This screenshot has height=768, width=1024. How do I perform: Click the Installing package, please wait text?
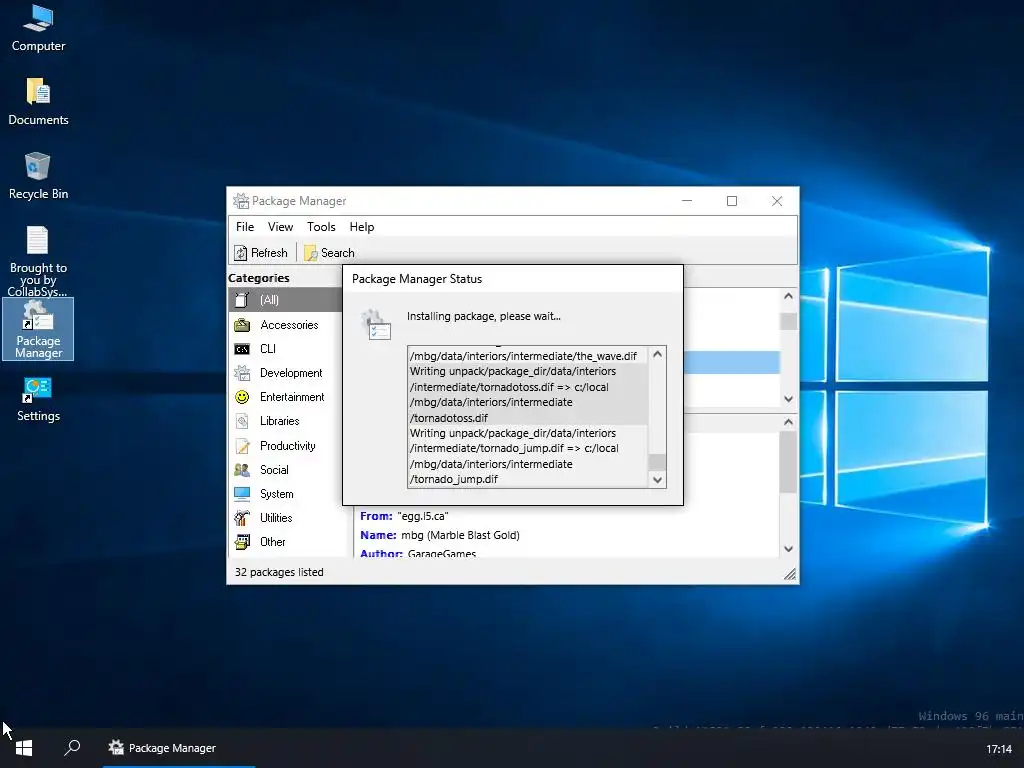484,316
